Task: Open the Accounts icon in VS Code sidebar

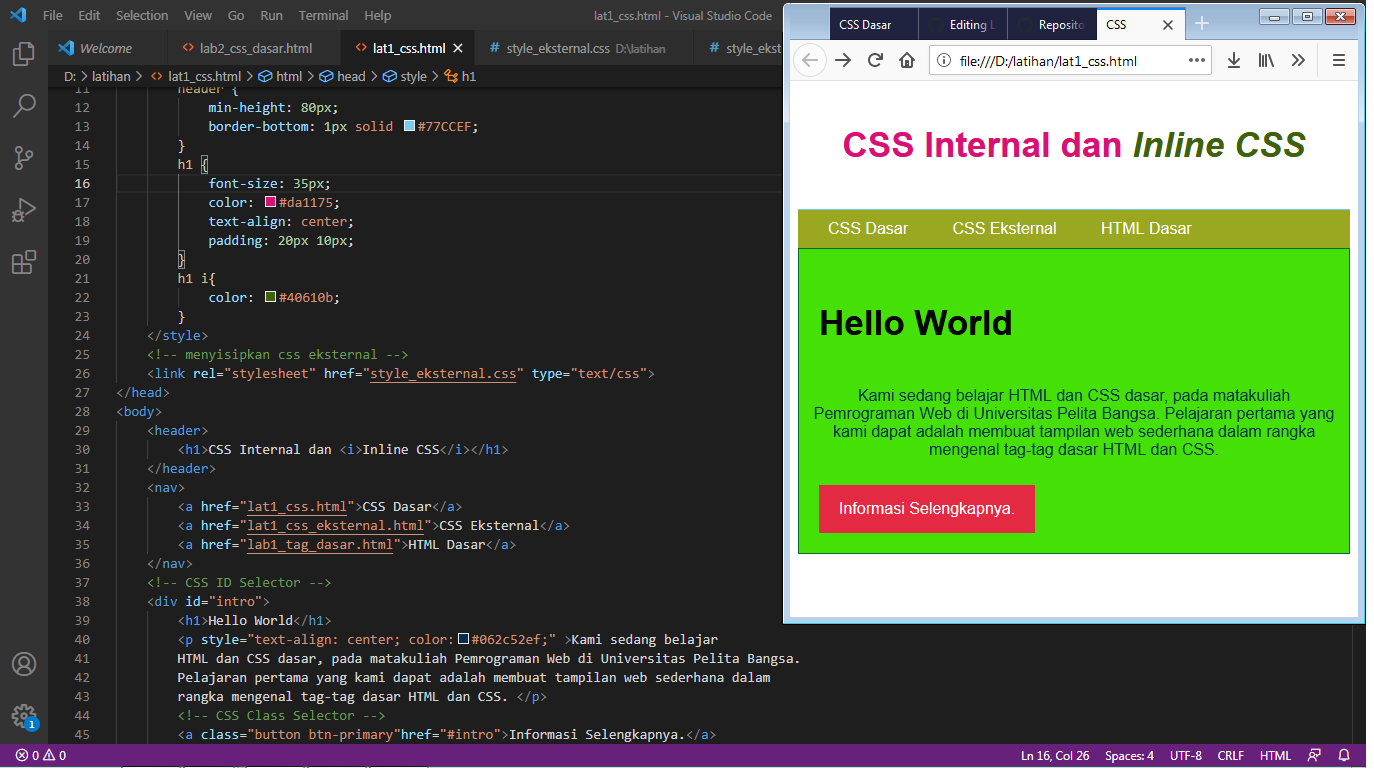Action: pyautogui.click(x=24, y=663)
